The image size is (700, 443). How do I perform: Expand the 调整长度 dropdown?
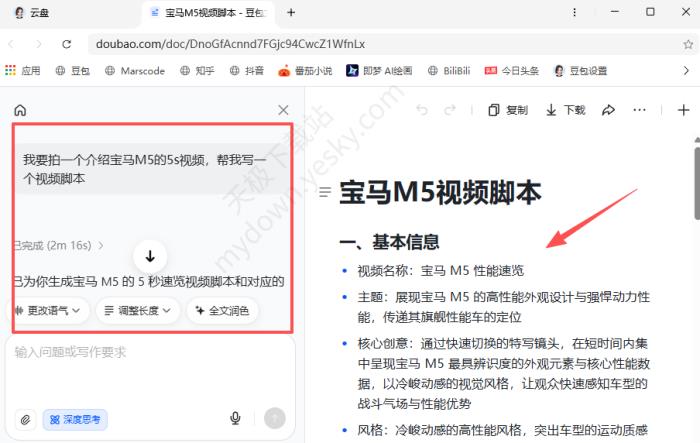[137, 311]
